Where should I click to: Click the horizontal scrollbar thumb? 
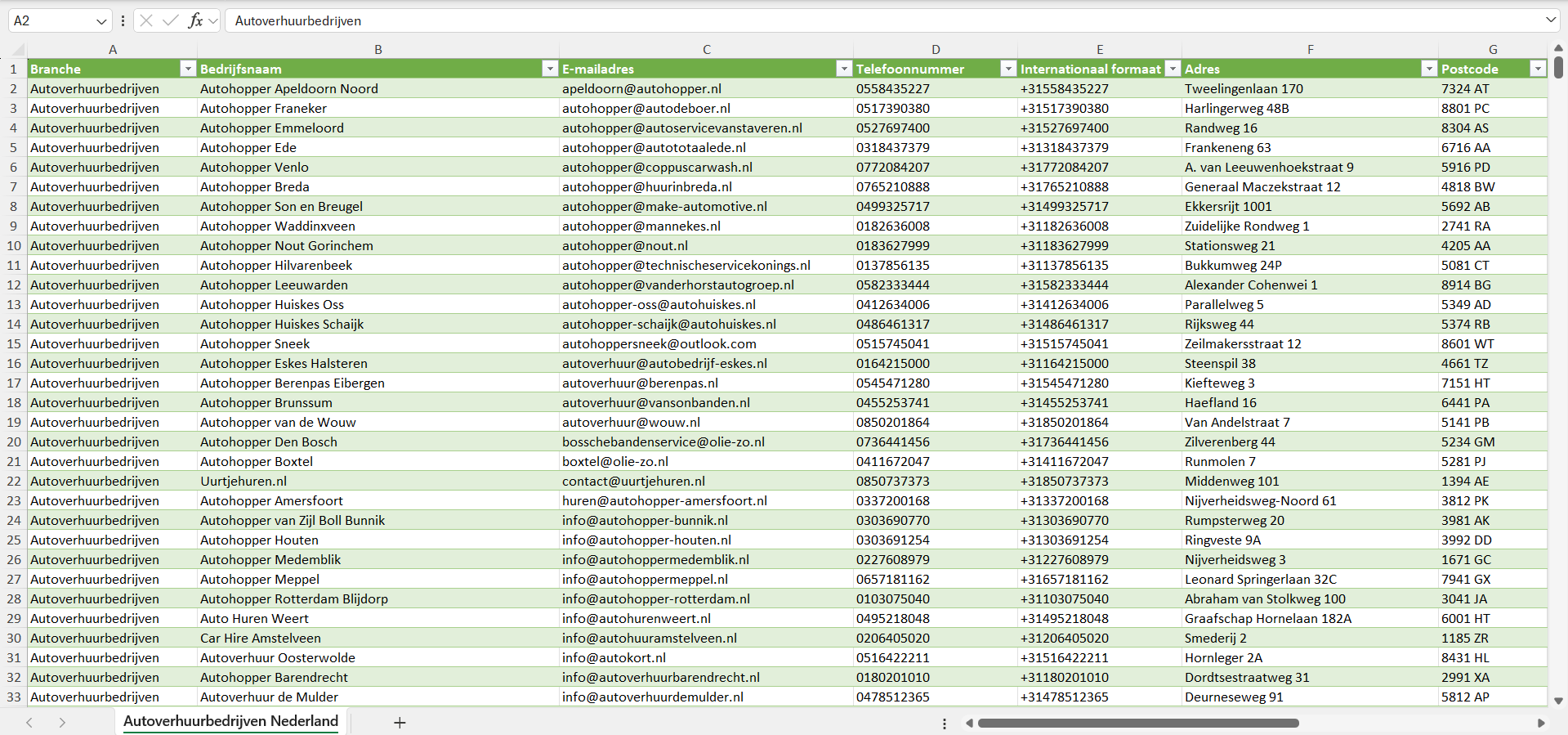(x=1137, y=723)
